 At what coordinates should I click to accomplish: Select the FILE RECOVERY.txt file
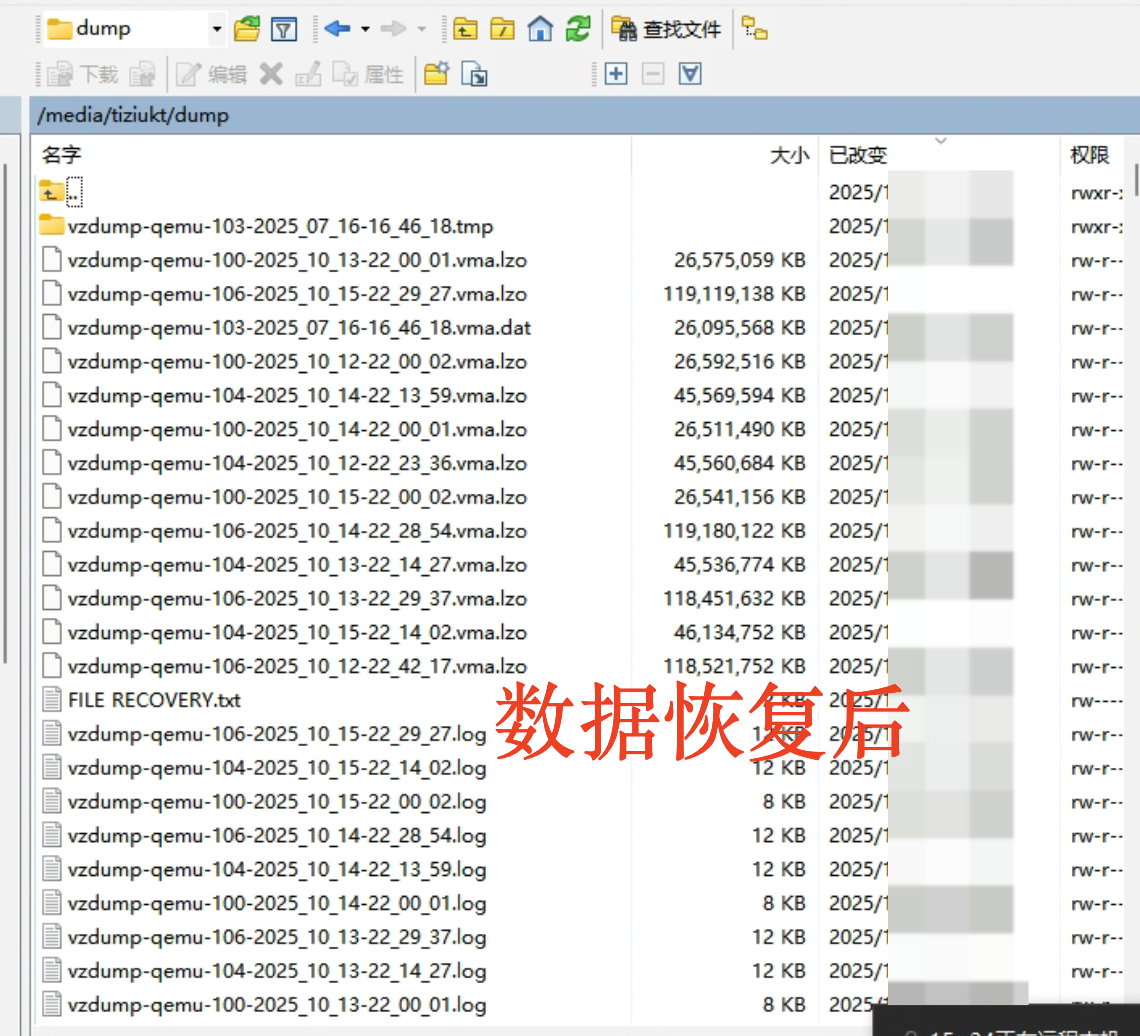tap(154, 700)
